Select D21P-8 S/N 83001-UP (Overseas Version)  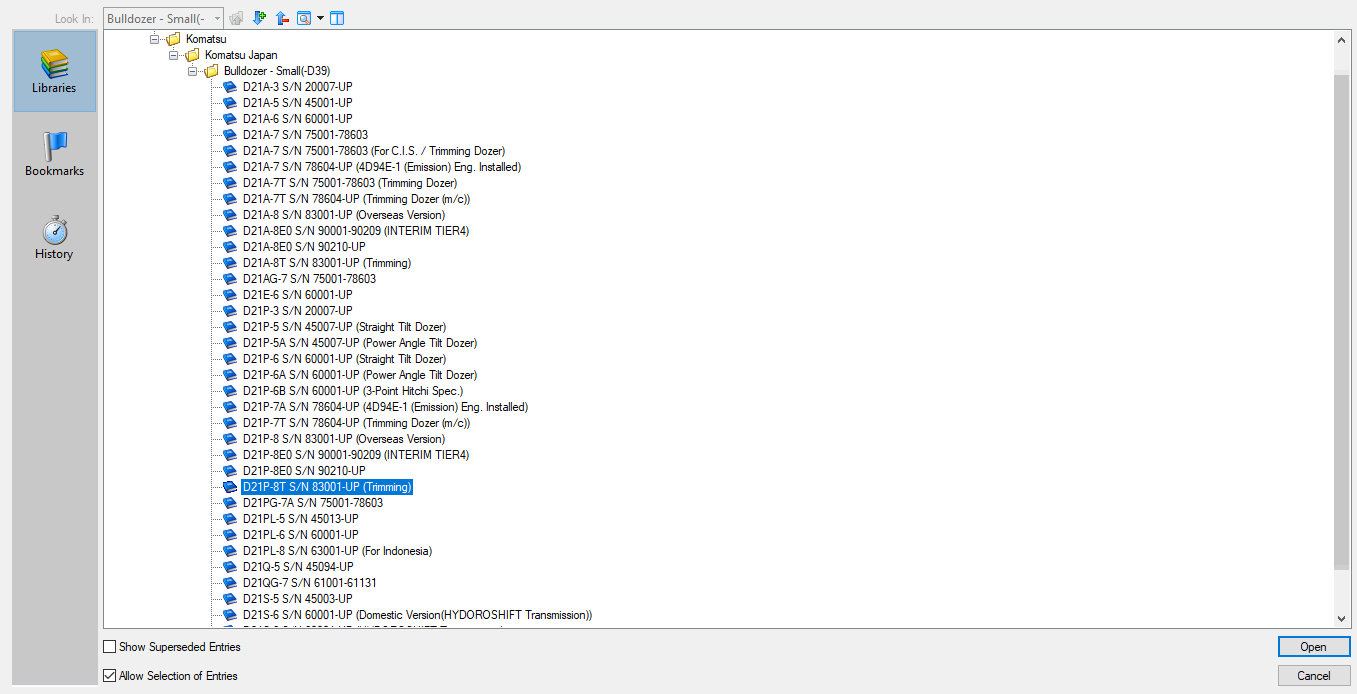343,439
